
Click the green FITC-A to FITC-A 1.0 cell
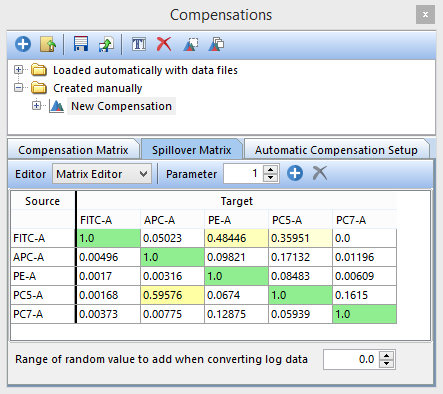click(108, 238)
